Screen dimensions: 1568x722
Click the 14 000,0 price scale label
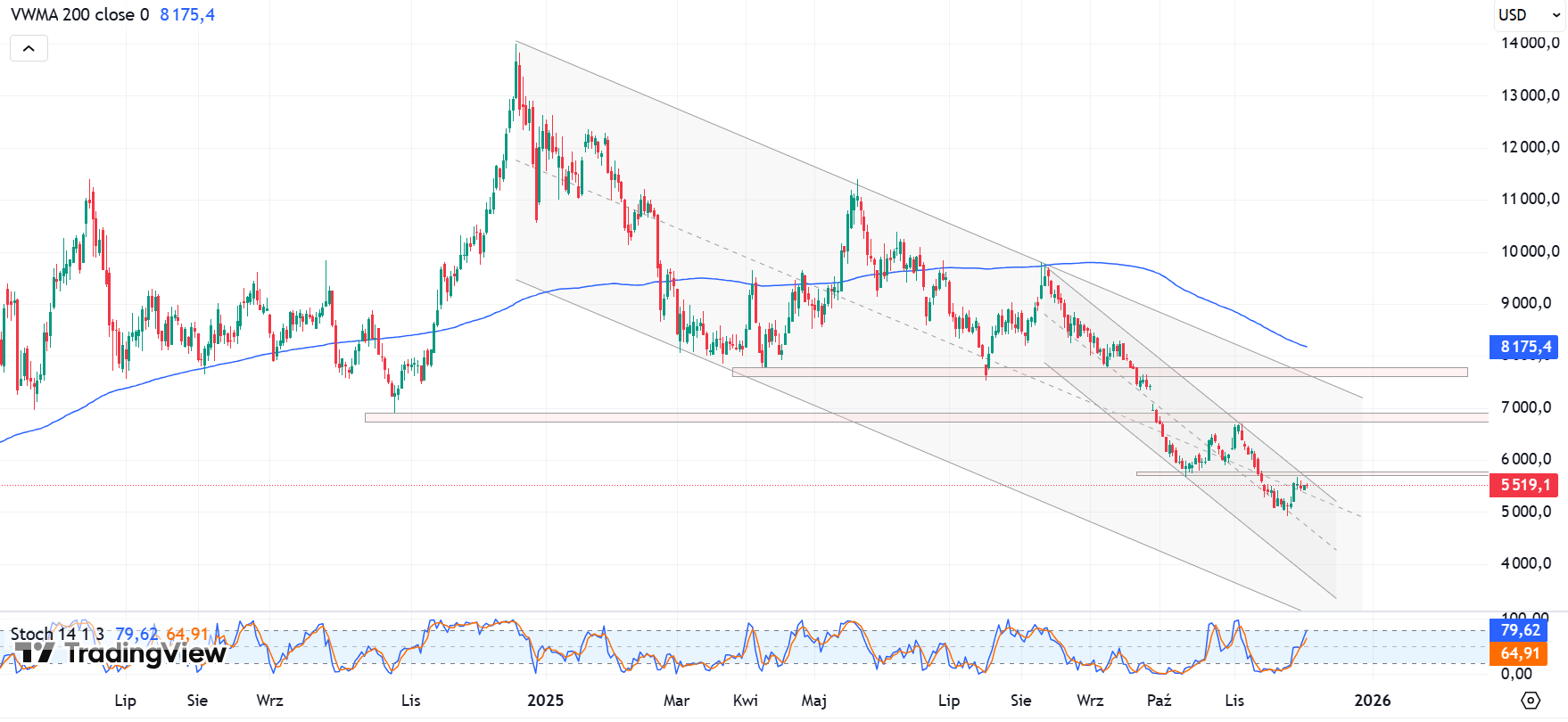pyautogui.click(x=1530, y=43)
